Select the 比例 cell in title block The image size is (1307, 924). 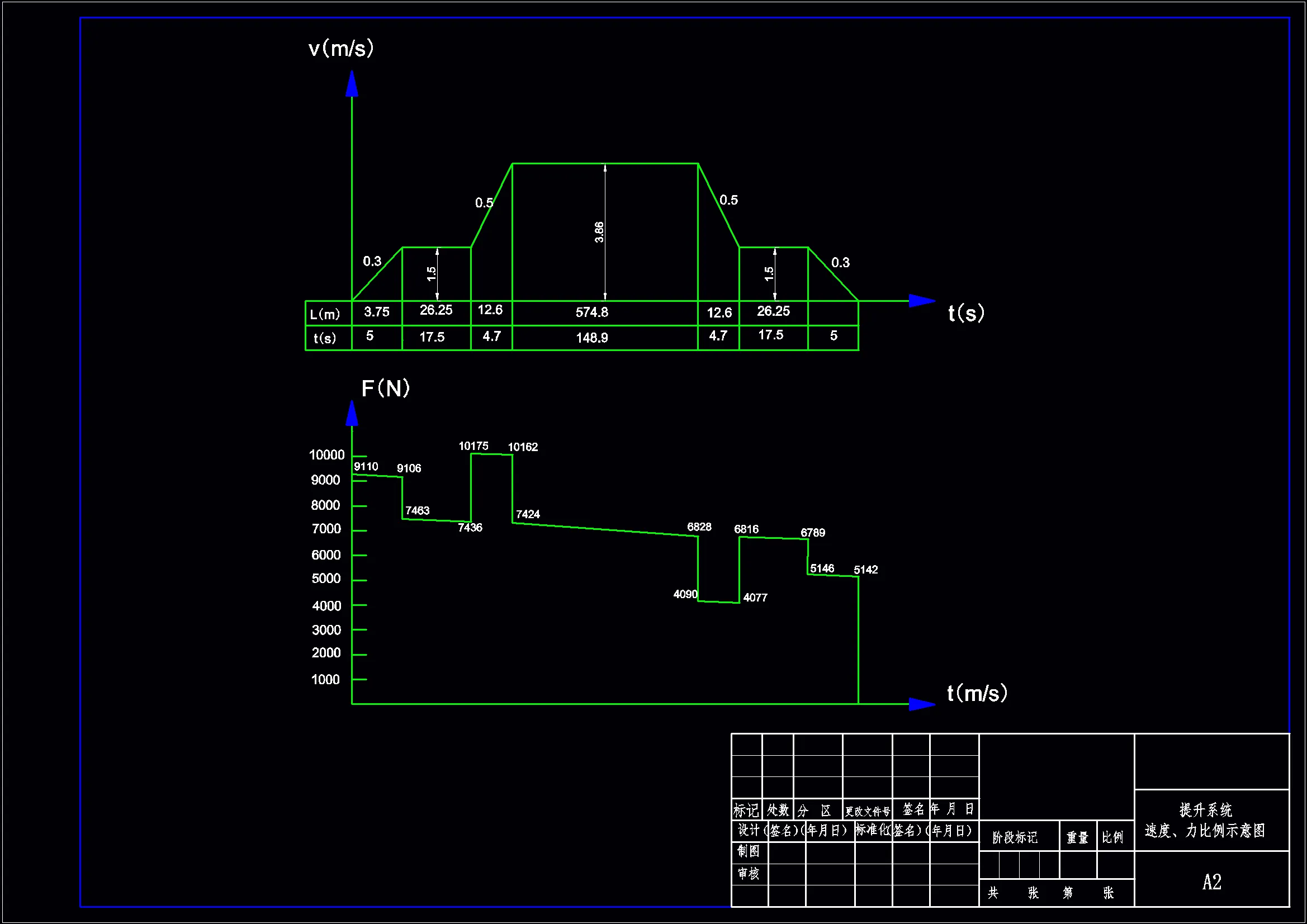1112,837
